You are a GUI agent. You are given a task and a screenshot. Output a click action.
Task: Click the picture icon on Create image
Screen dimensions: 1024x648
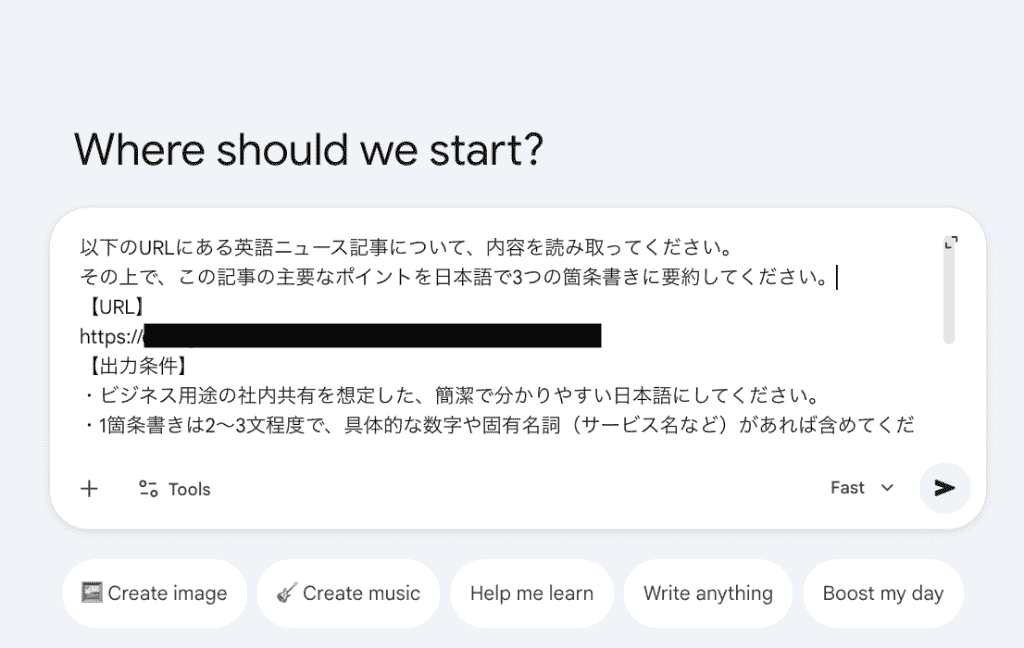pyautogui.click(x=93, y=593)
